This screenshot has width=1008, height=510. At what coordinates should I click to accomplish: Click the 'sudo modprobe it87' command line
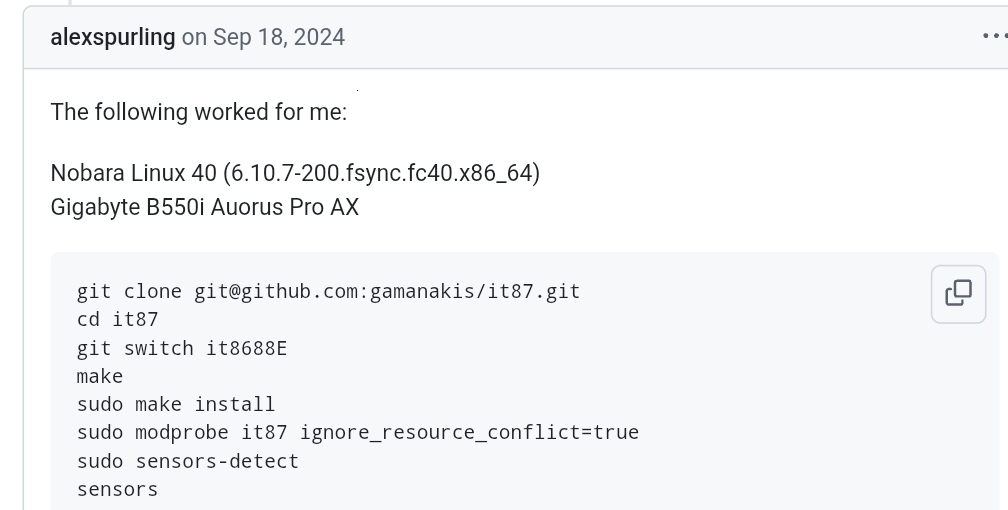point(358,432)
